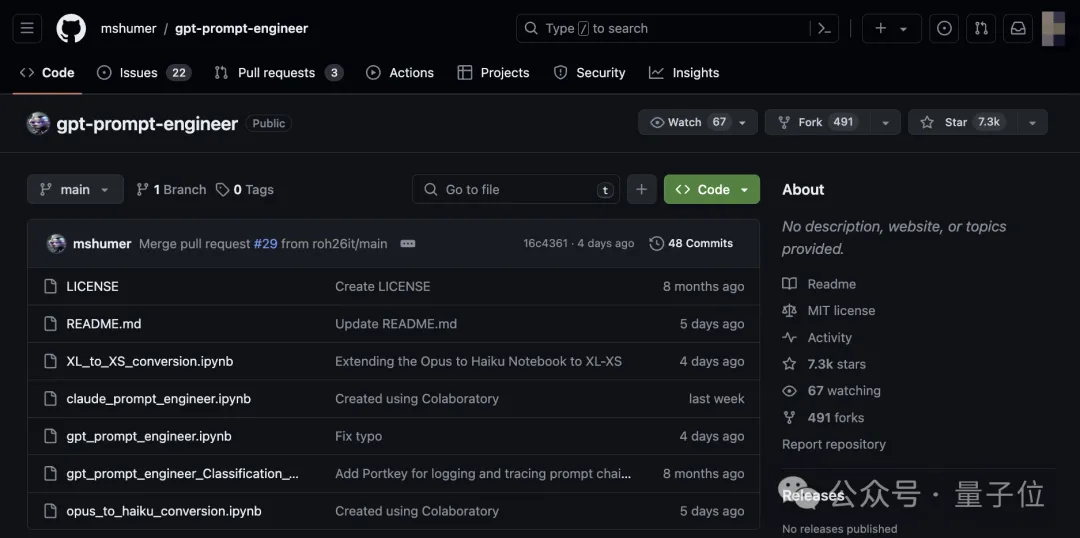The width and height of the screenshot is (1080, 538).
Task: Open the Star lists dropdown arrow
Action: 1032,122
